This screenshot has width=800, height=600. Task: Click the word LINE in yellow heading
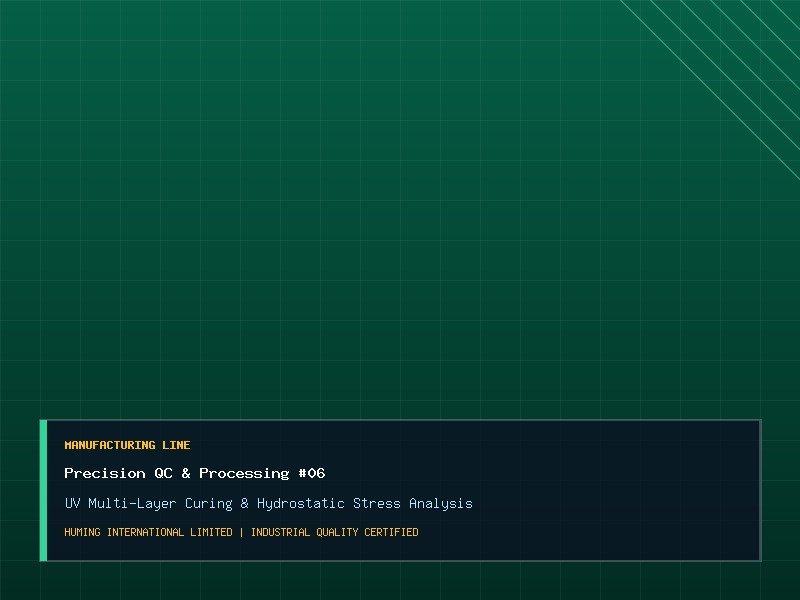[x=176, y=445]
